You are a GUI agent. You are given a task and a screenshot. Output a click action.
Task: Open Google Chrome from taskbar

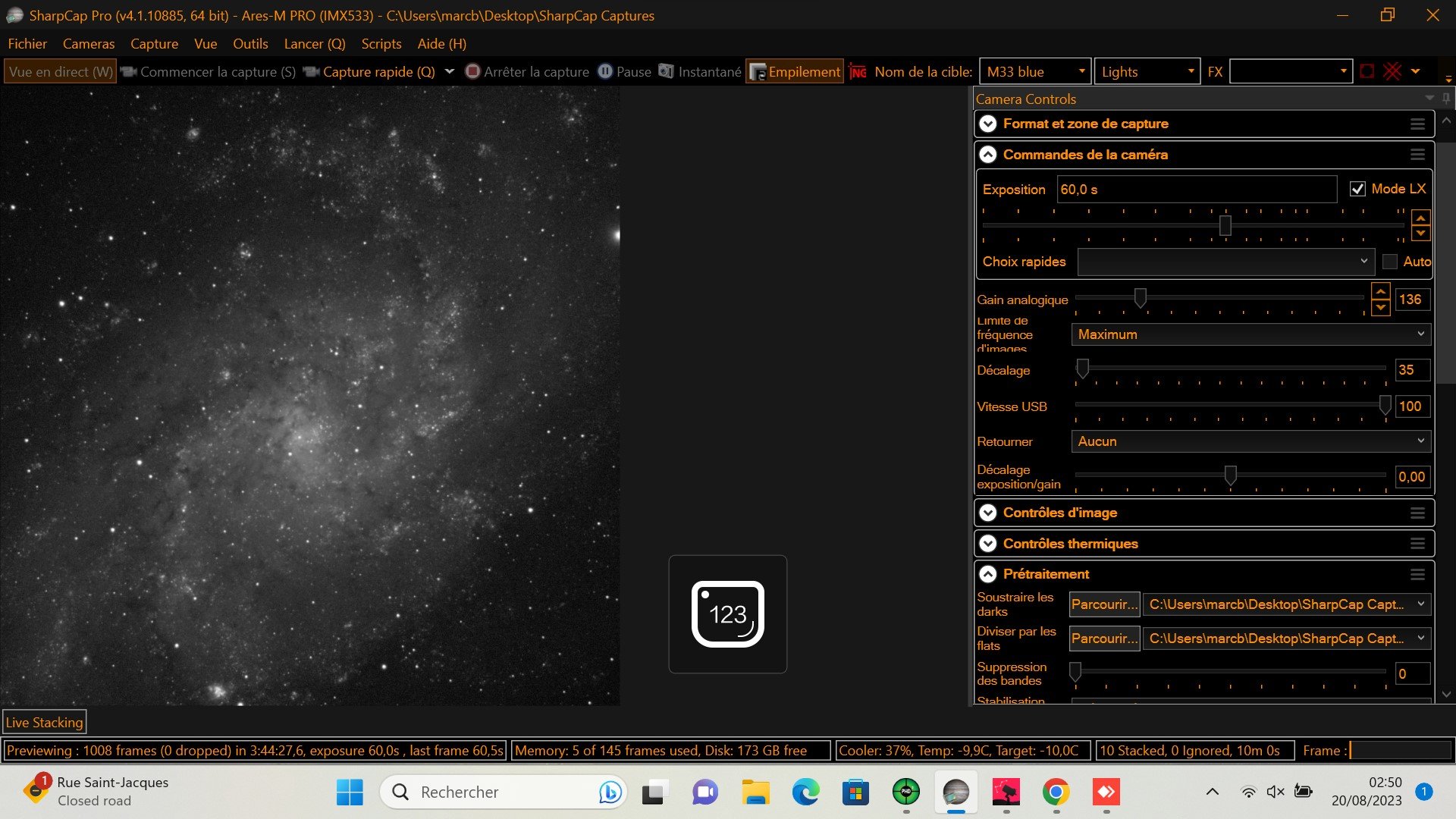1056,792
